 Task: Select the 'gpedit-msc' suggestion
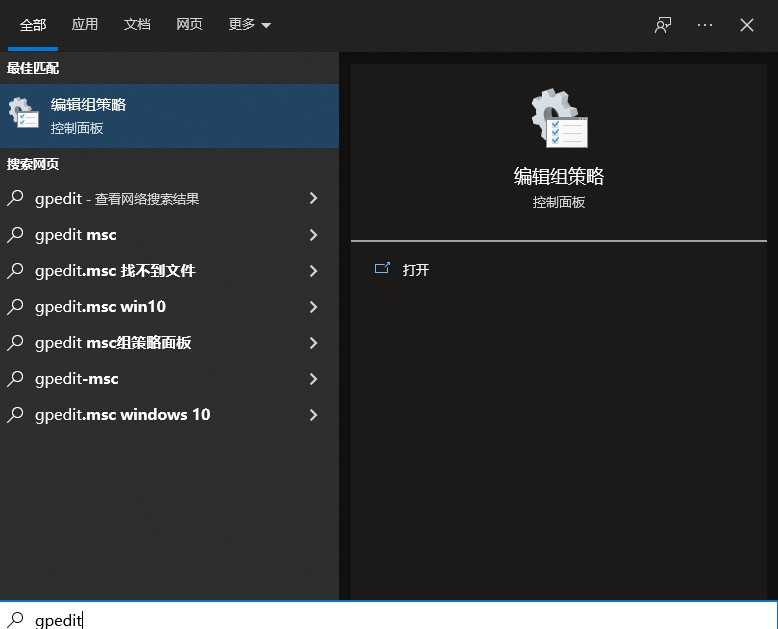[x=169, y=379]
